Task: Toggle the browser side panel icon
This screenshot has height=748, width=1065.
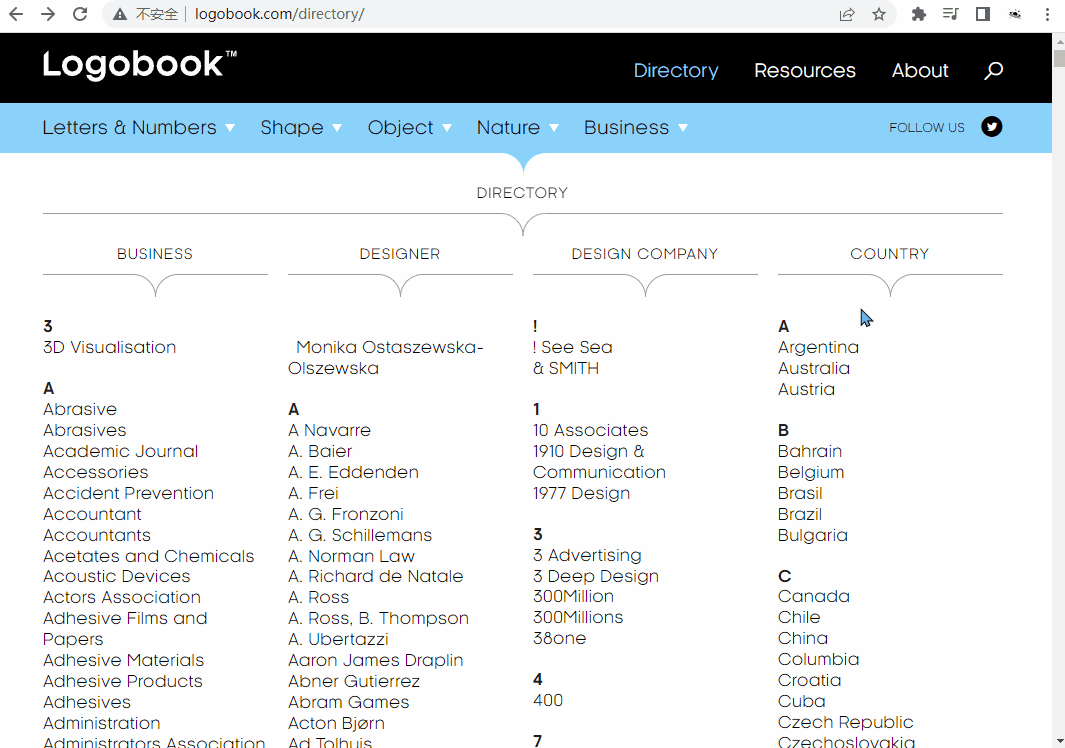Action: coord(982,14)
